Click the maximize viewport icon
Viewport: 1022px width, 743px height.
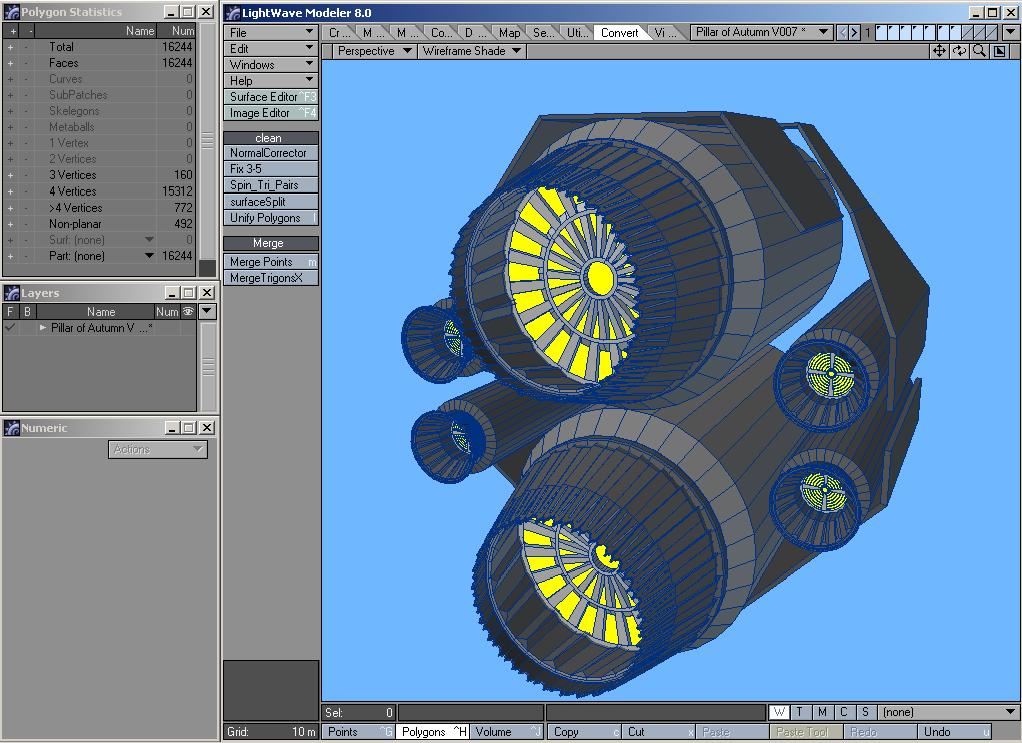click(x=999, y=51)
